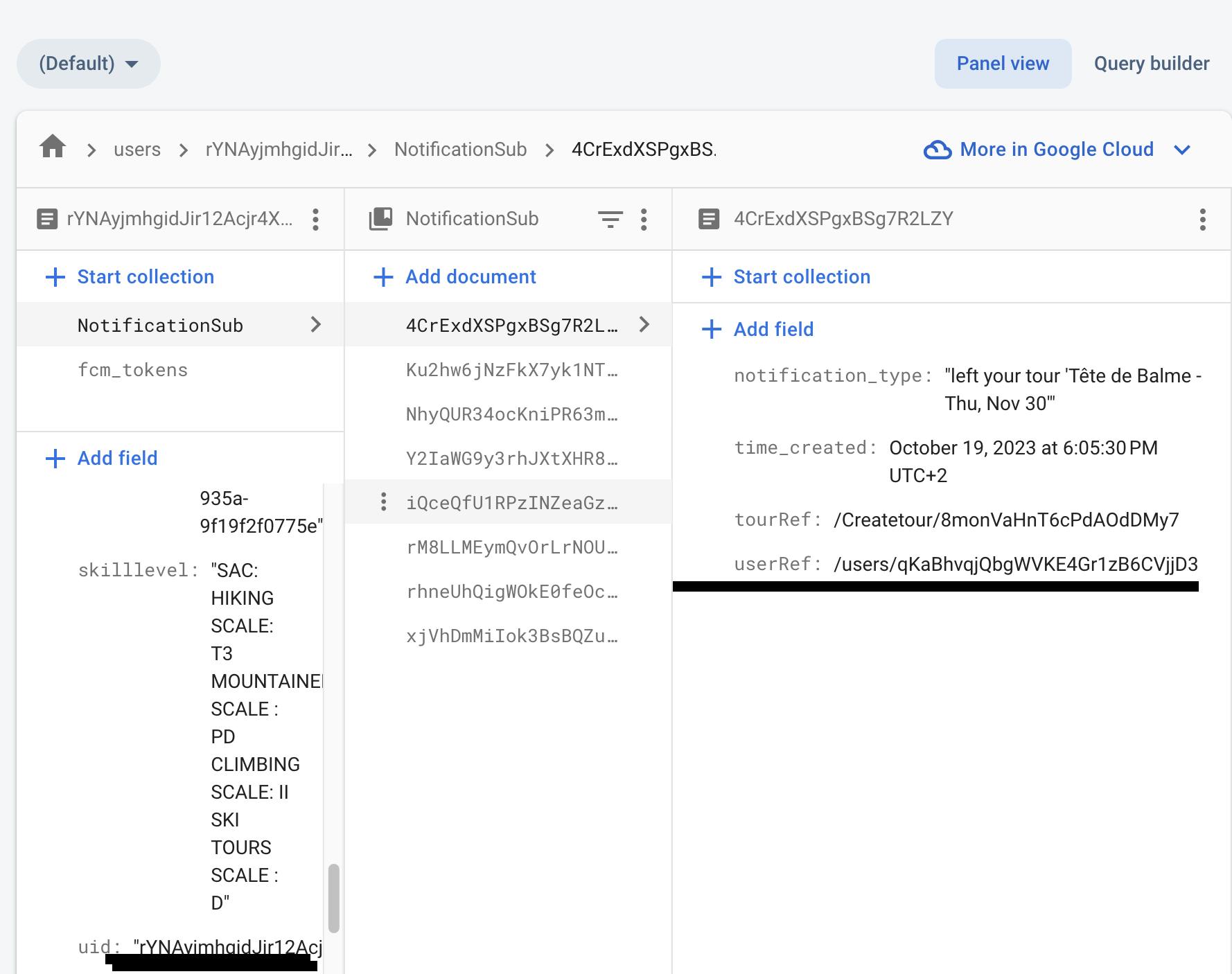Open NotificationSub collection three-dot menu
The height and width of the screenshot is (974, 1232).
tap(644, 220)
